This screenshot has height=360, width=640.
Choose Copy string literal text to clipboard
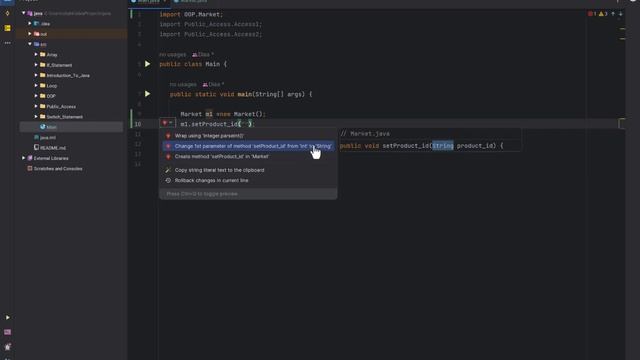(248, 170)
